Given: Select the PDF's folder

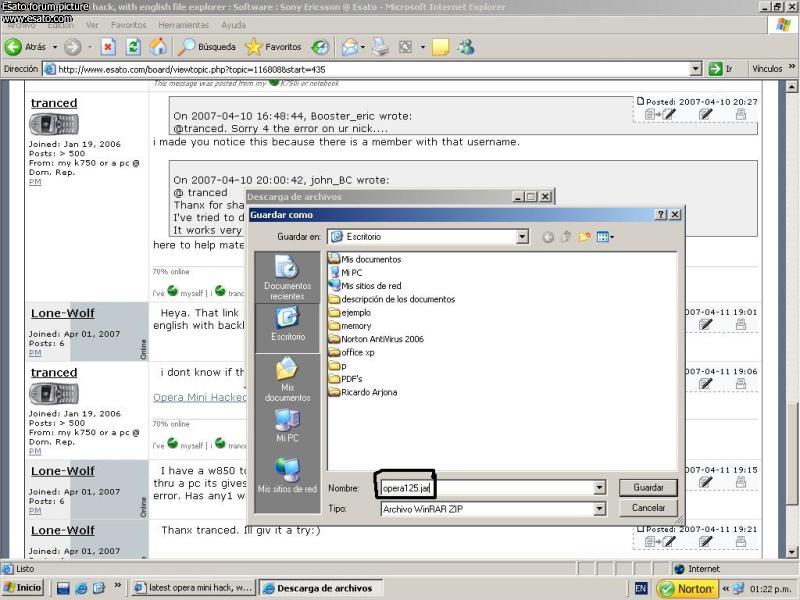Looking at the screenshot, I should pyautogui.click(x=345, y=379).
